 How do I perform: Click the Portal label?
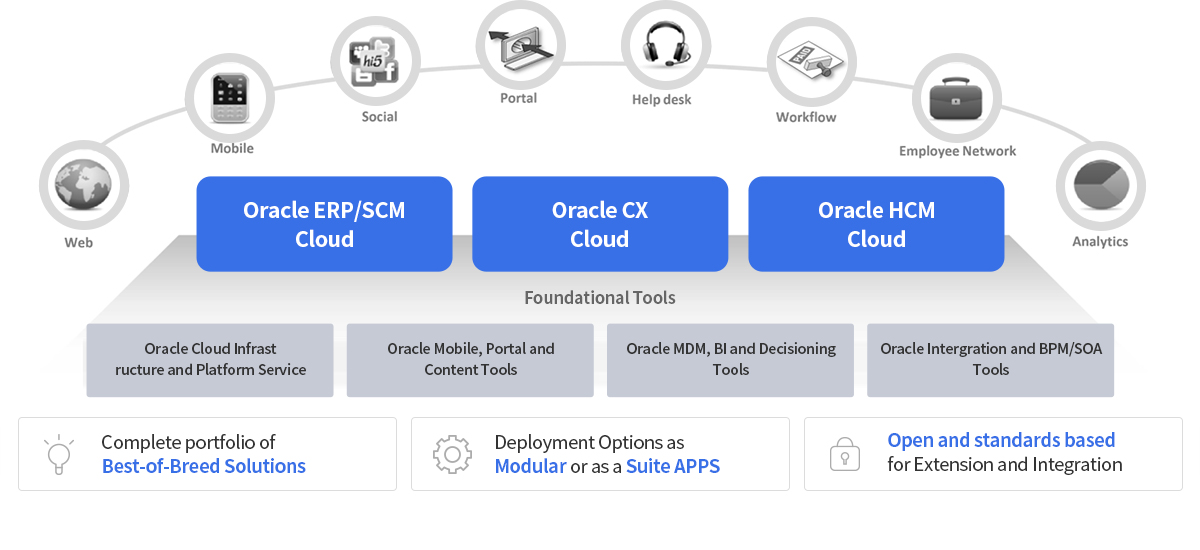pyautogui.click(x=519, y=98)
